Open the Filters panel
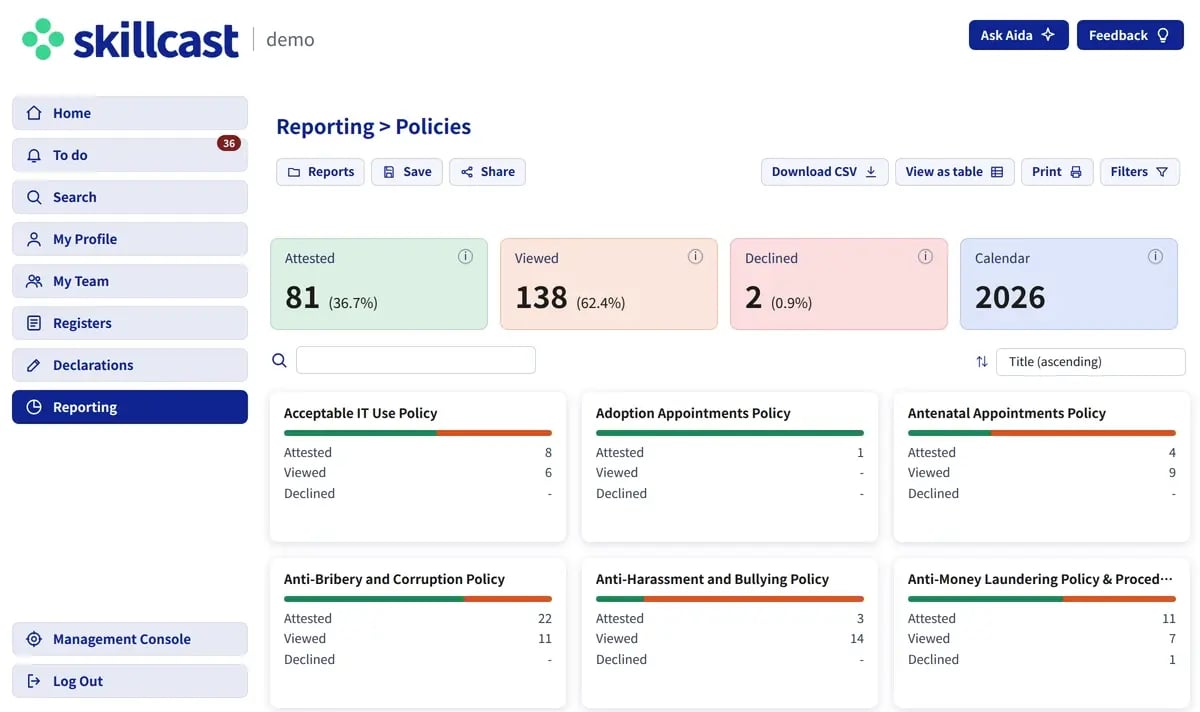This screenshot has height=712, width=1200. coord(1140,172)
